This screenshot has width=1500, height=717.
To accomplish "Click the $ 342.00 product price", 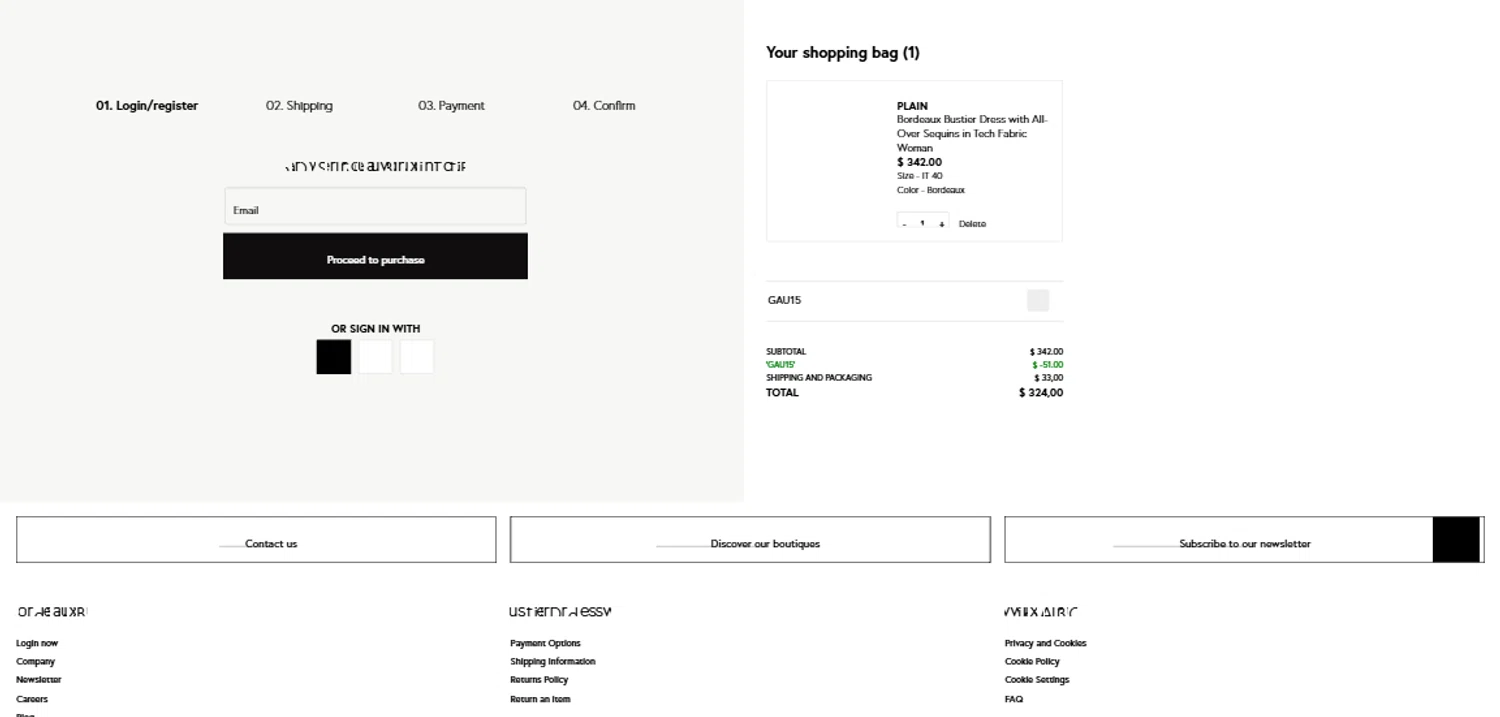I will 919,162.
